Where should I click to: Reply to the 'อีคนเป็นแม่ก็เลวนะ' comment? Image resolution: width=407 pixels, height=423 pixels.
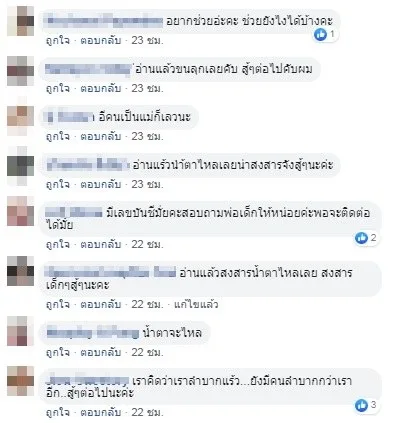tap(101, 136)
